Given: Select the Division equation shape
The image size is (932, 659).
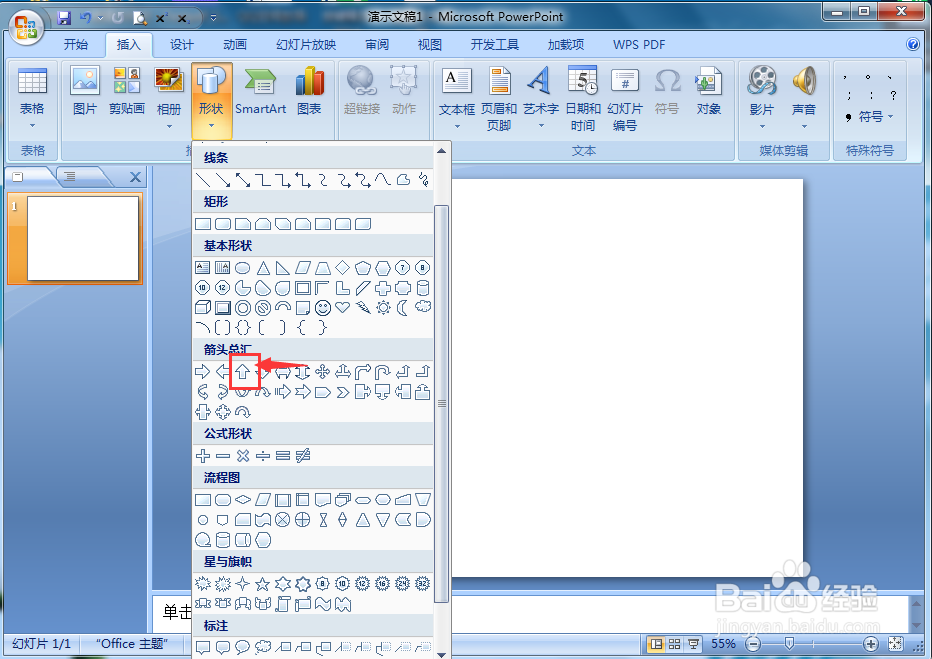Looking at the screenshot, I should pos(263,456).
